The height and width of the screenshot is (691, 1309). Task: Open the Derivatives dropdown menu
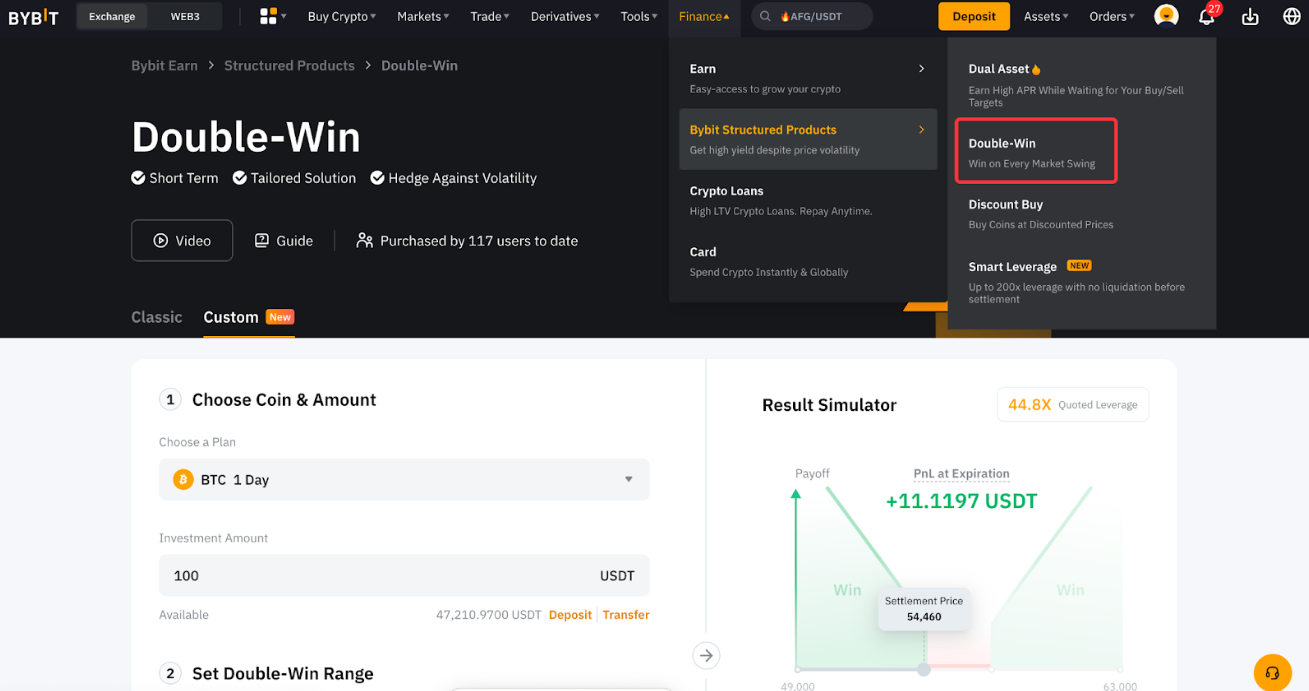point(565,16)
